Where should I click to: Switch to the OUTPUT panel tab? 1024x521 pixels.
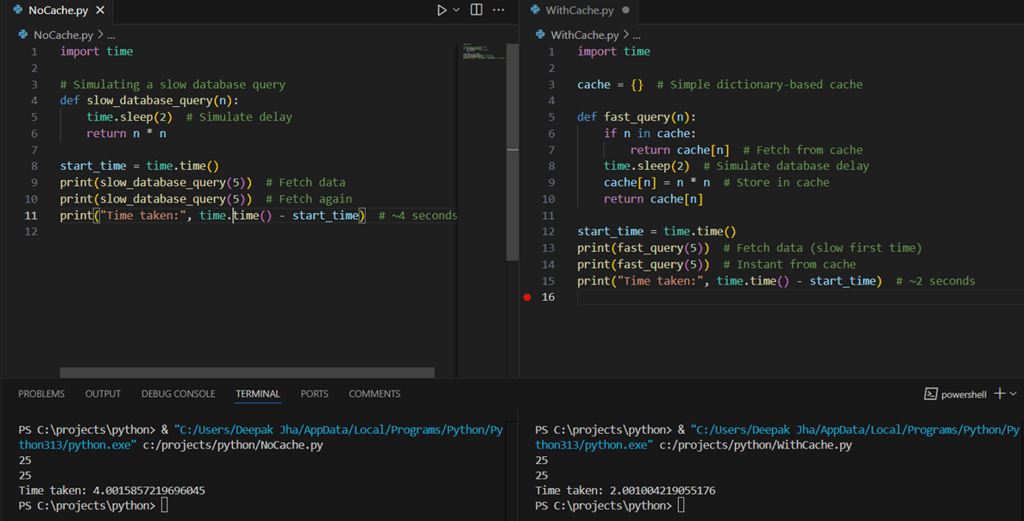click(x=103, y=394)
